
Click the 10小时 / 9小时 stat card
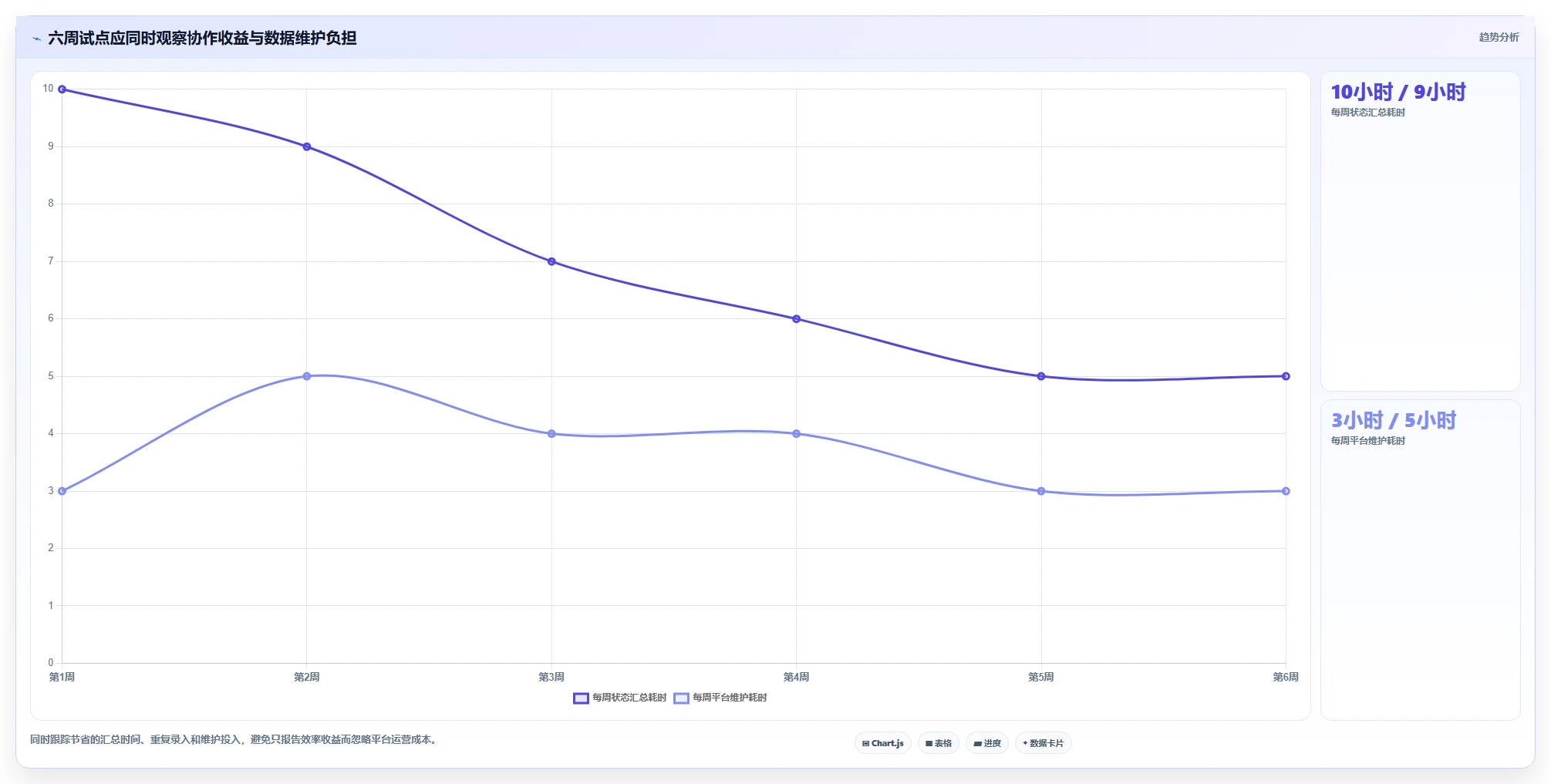(1421, 231)
